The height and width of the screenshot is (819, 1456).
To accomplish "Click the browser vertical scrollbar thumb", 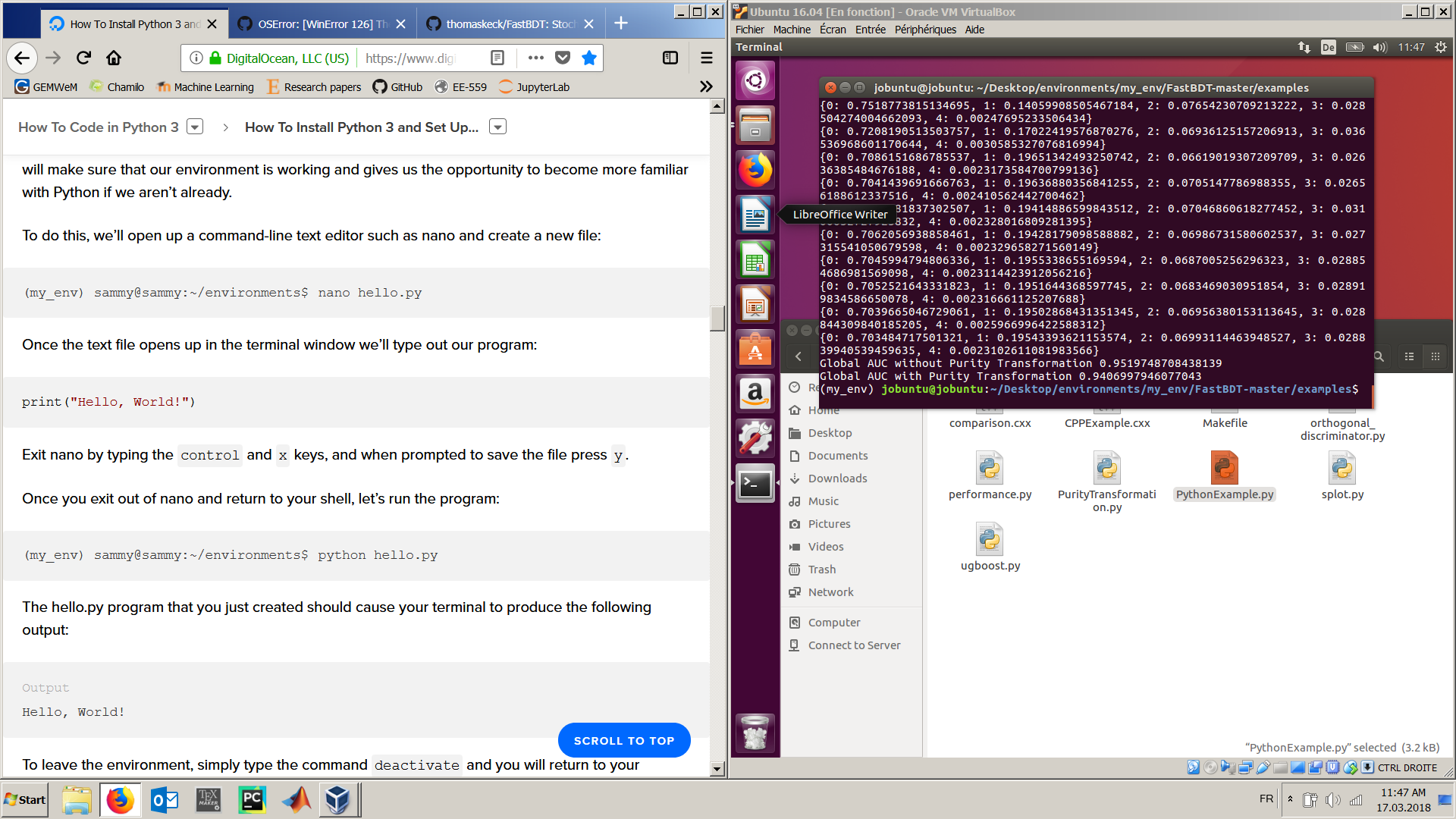I will pos(717,318).
